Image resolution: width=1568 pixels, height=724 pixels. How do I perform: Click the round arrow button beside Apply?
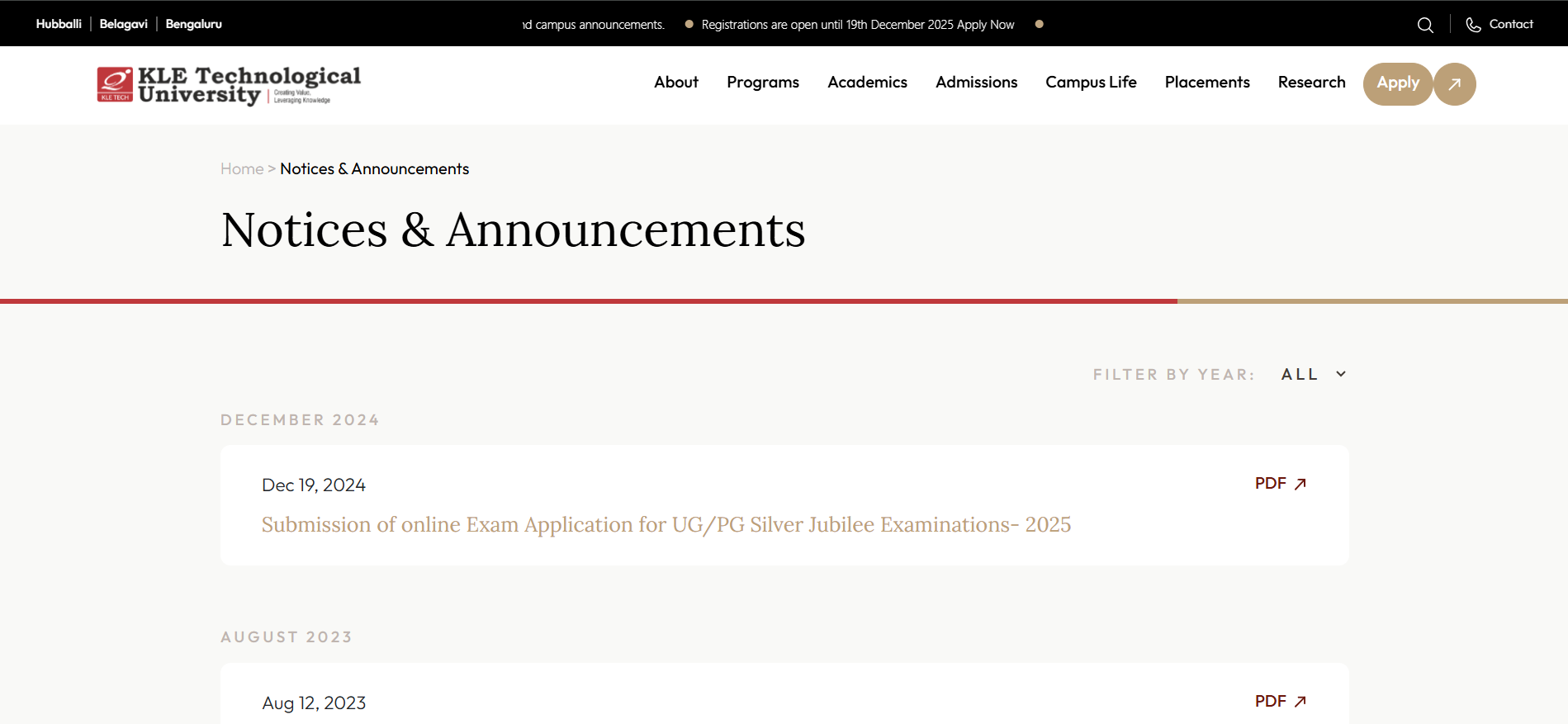click(x=1455, y=84)
